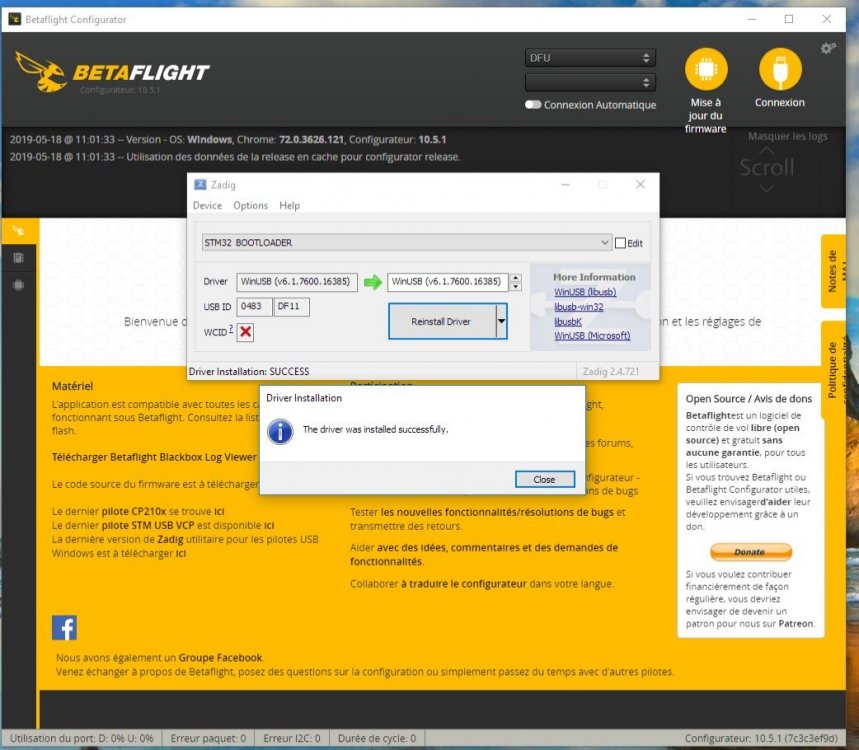Open the empty baud rate dropdown below DFU

click(590, 83)
